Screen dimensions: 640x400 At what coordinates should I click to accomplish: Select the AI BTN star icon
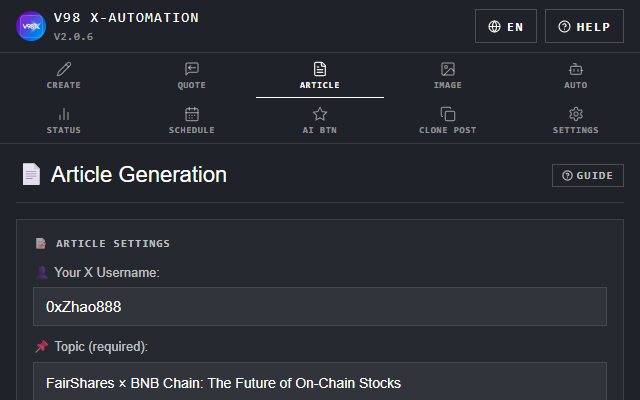[x=320, y=114]
